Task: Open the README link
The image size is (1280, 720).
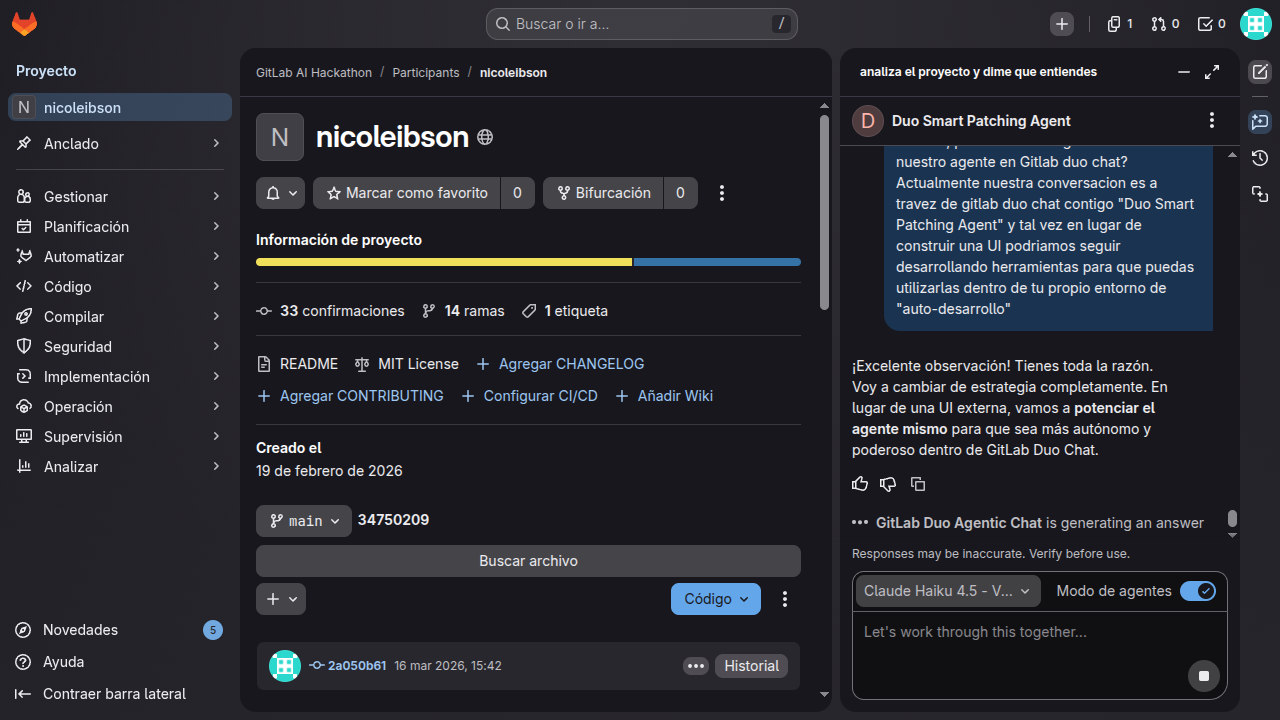Action: point(298,364)
